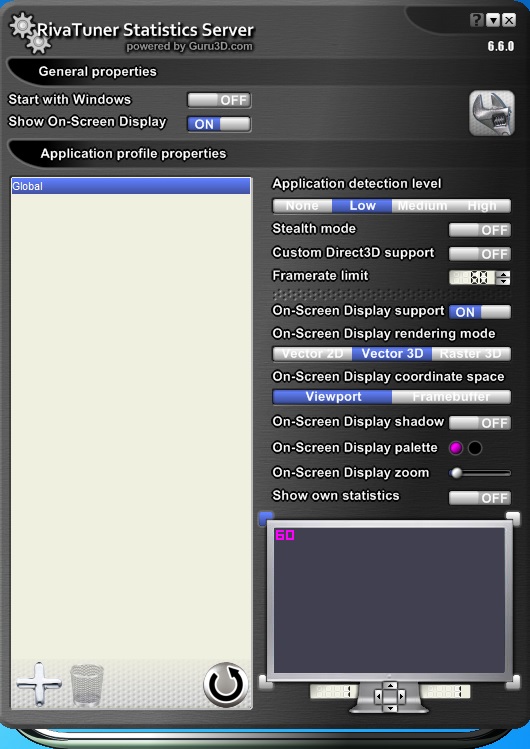Open the wrench Setup button
This screenshot has width=530, height=749.
coord(492,113)
